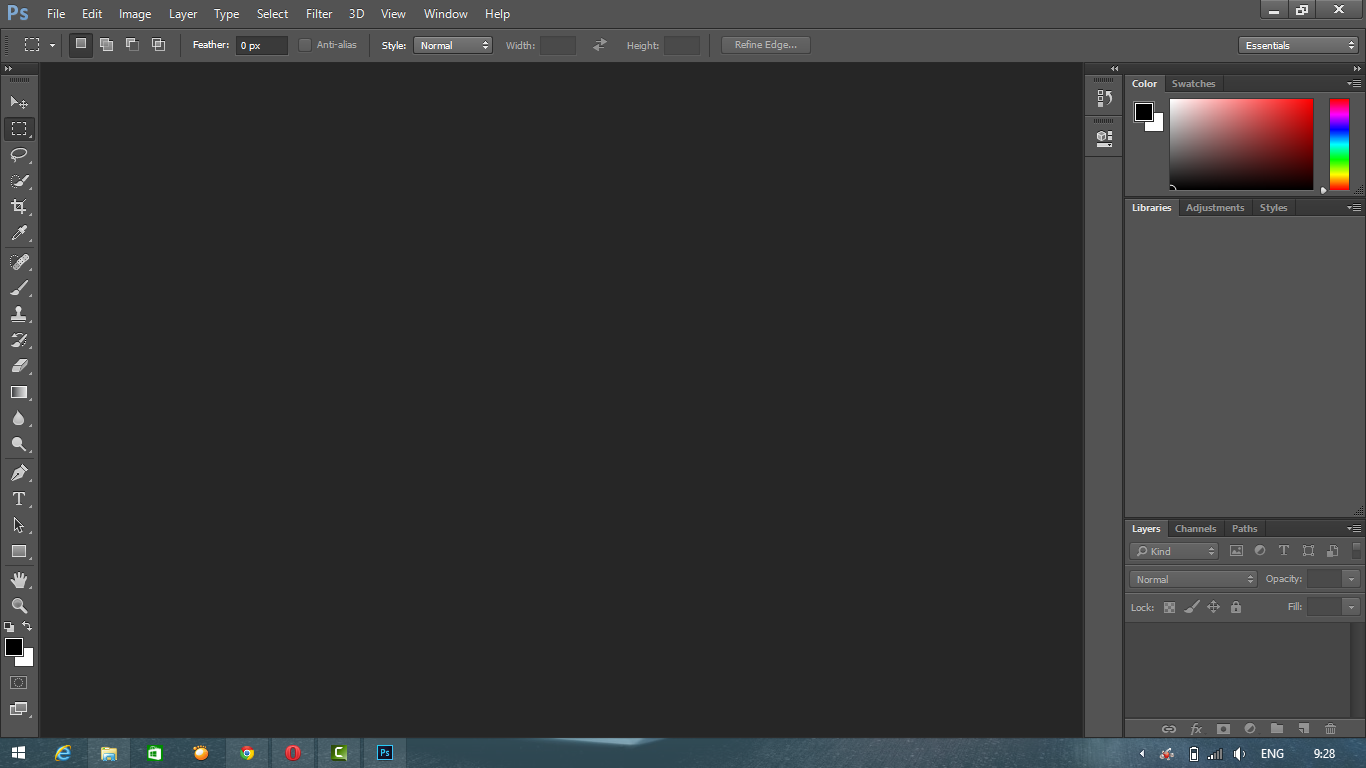Select the Lasso tool
This screenshot has width=1366, height=768.
click(19, 155)
